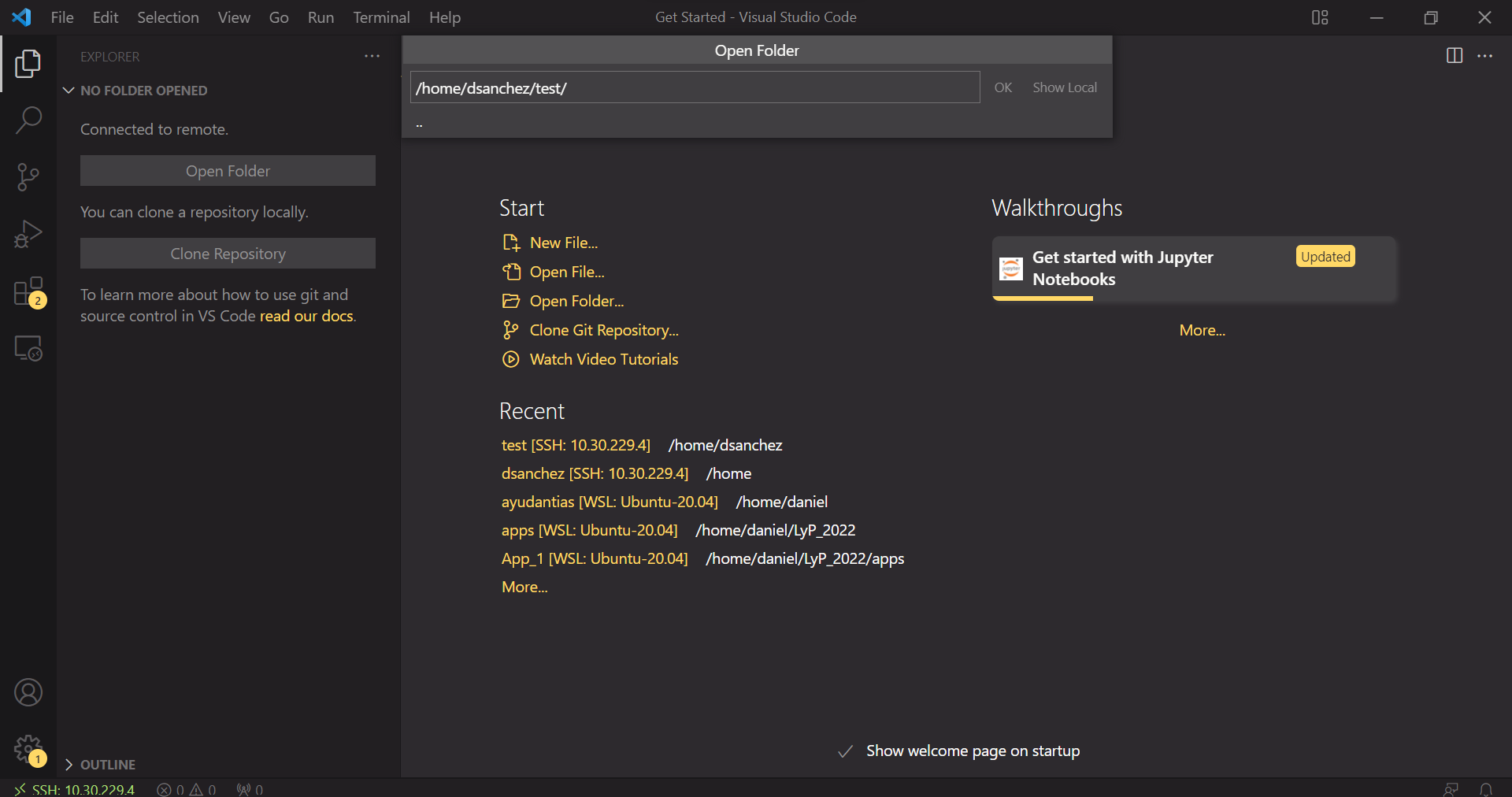The height and width of the screenshot is (797, 1512).
Task: Open the Search view icon
Action: 28,120
